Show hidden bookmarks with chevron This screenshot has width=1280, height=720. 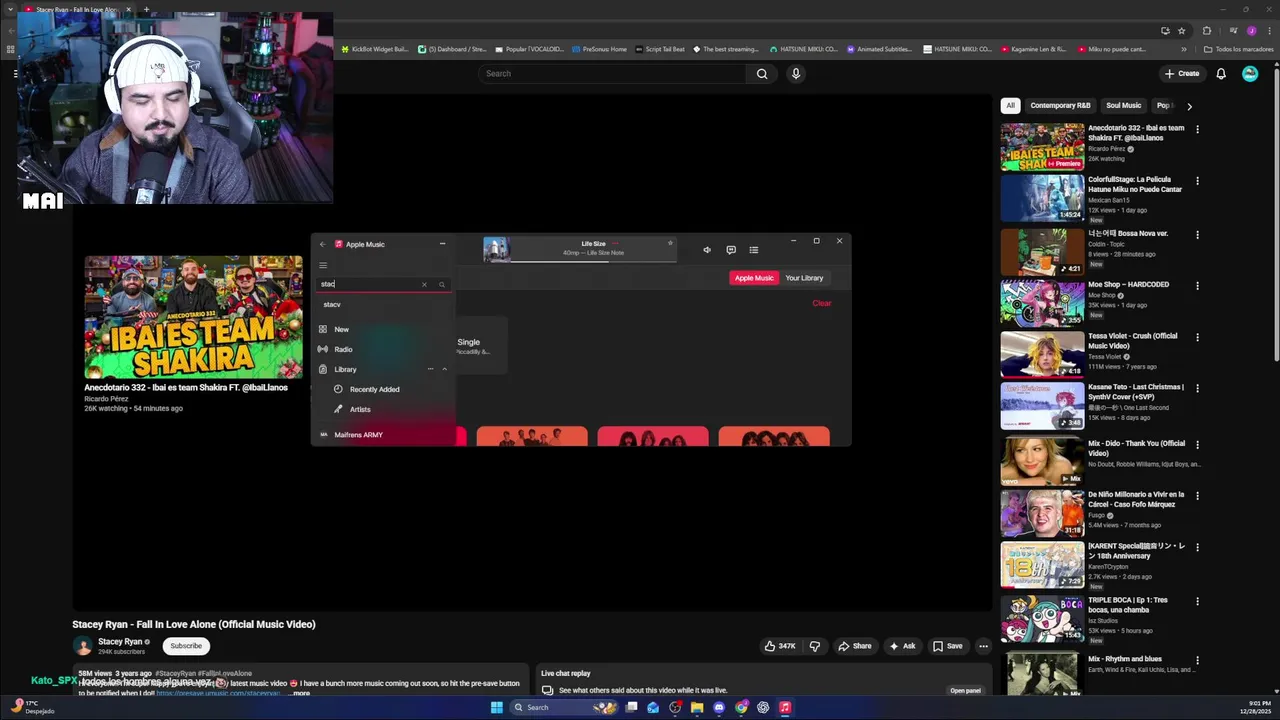click(x=1184, y=49)
